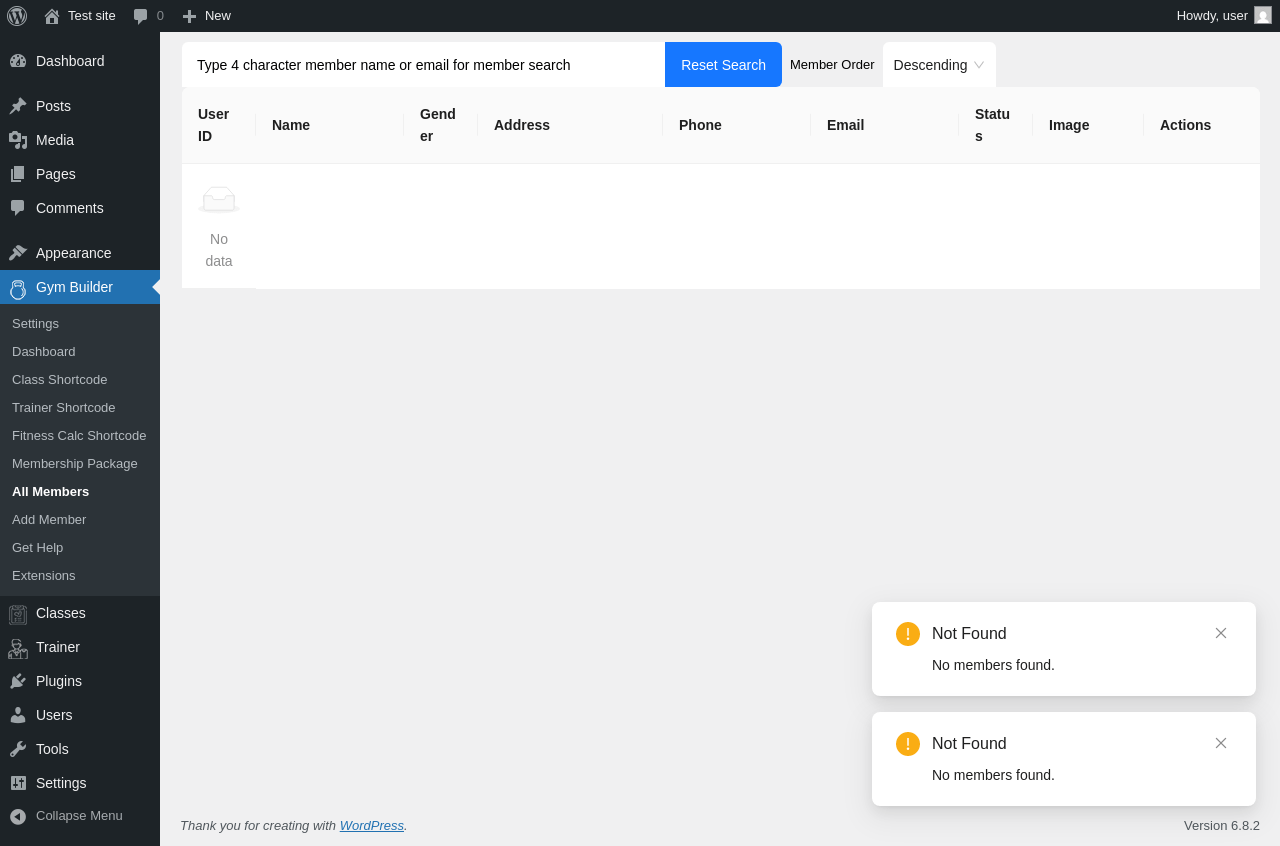Screen dimensions: 1280x846
Task: Click the Reset Search button
Action: pos(723,65)
